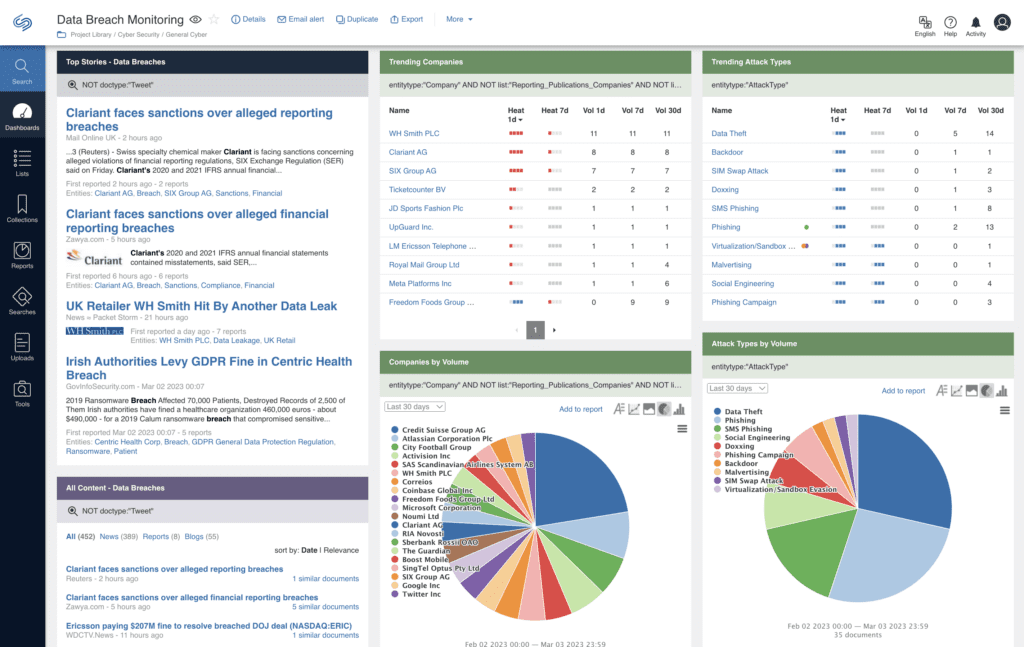Open Dashboards in the sidebar
Viewport: 1024px width, 647px height.
point(22,117)
